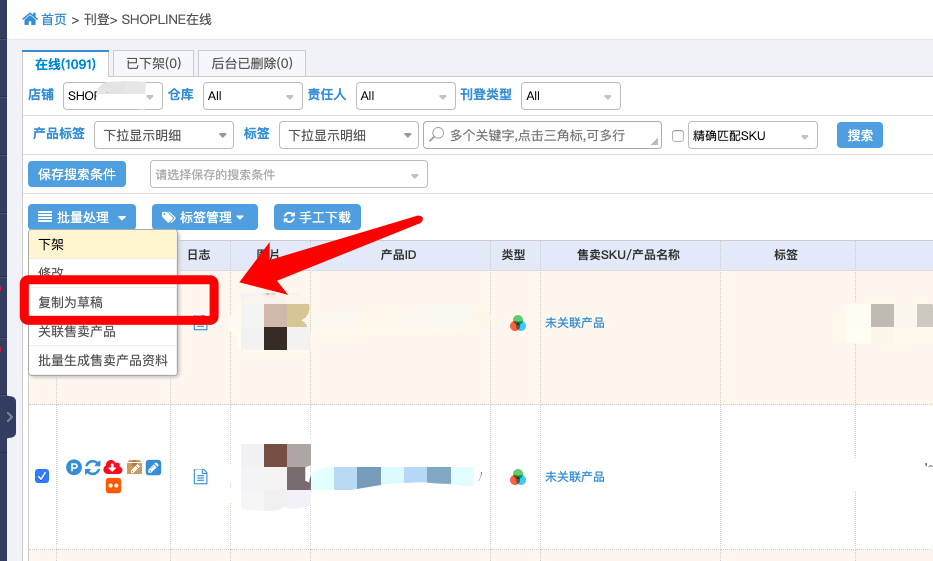Open the 请选择保存的搜索条件 dropdown

[x=289, y=174]
